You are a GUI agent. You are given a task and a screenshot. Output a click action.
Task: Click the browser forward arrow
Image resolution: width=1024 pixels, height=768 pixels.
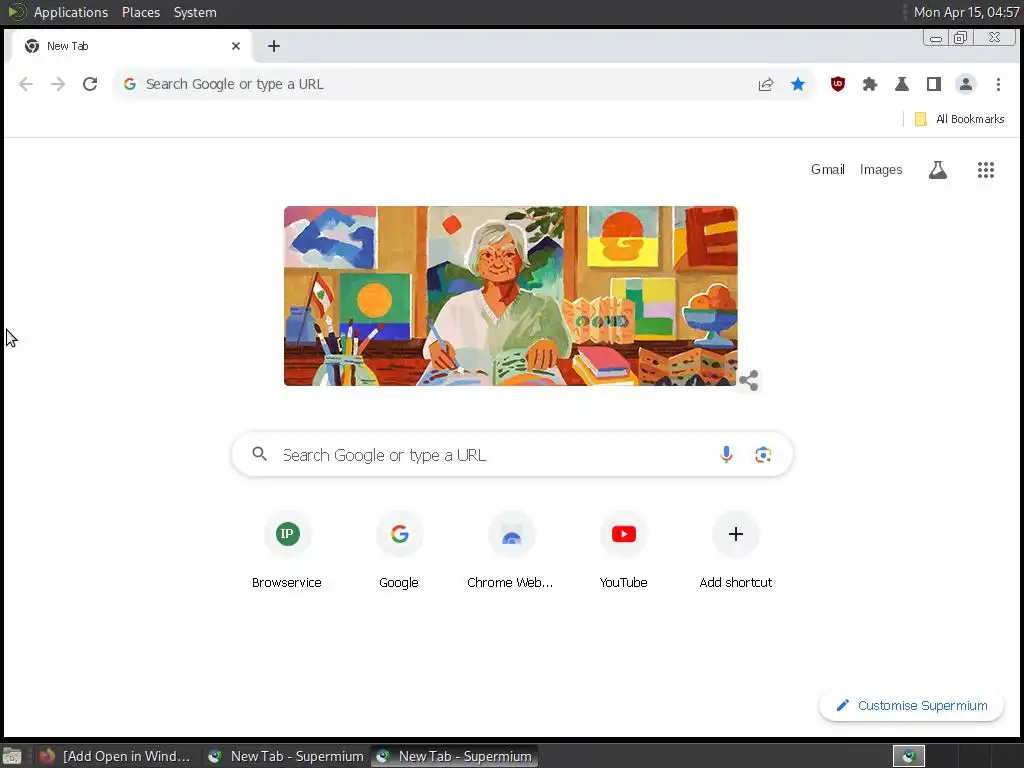coord(57,84)
